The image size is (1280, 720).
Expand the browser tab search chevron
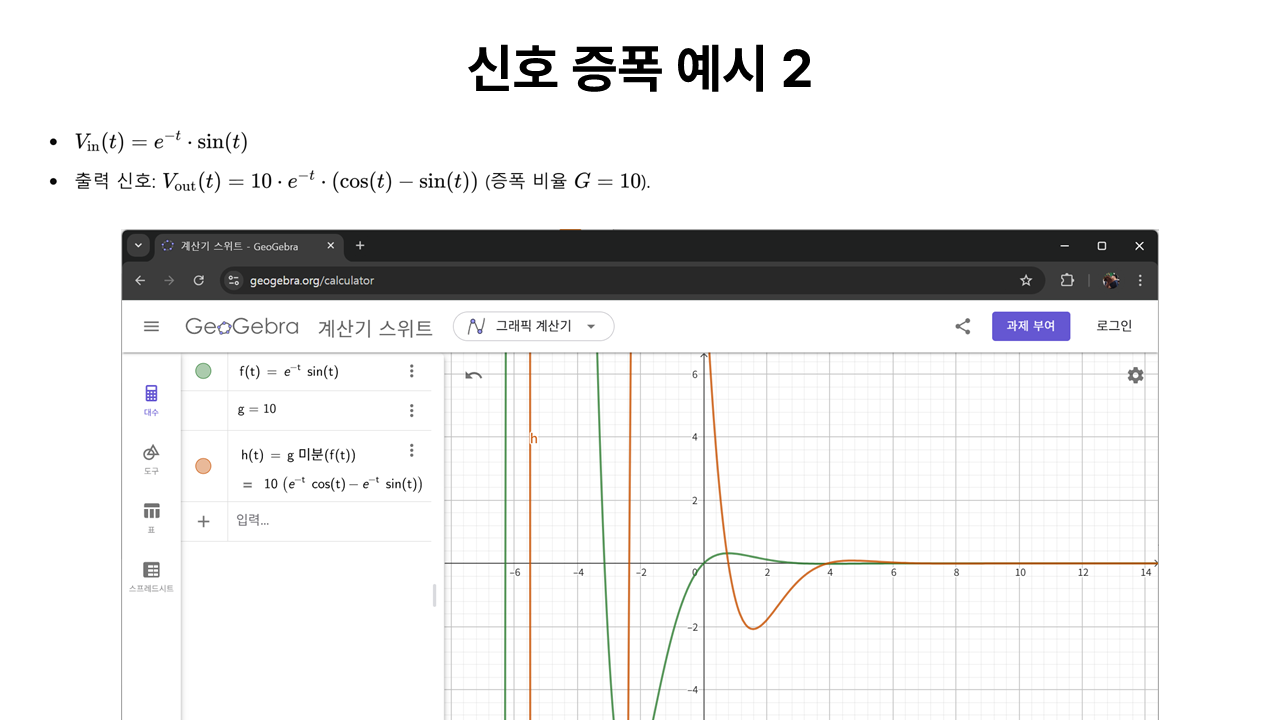(x=138, y=246)
